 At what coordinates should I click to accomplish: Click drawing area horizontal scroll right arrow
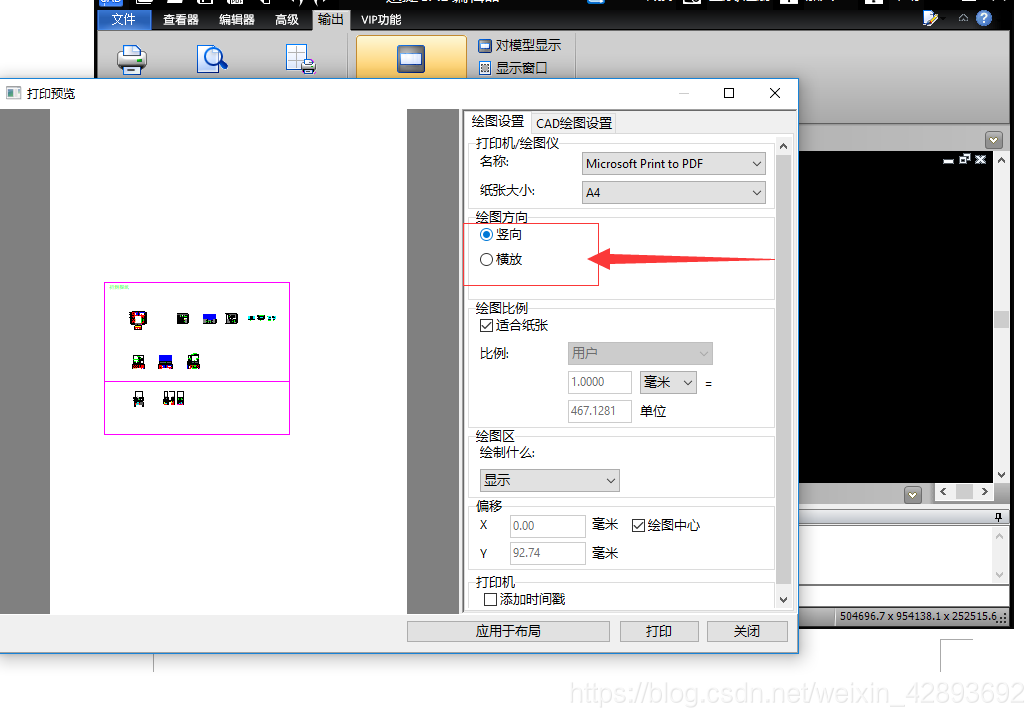click(x=985, y=492)
